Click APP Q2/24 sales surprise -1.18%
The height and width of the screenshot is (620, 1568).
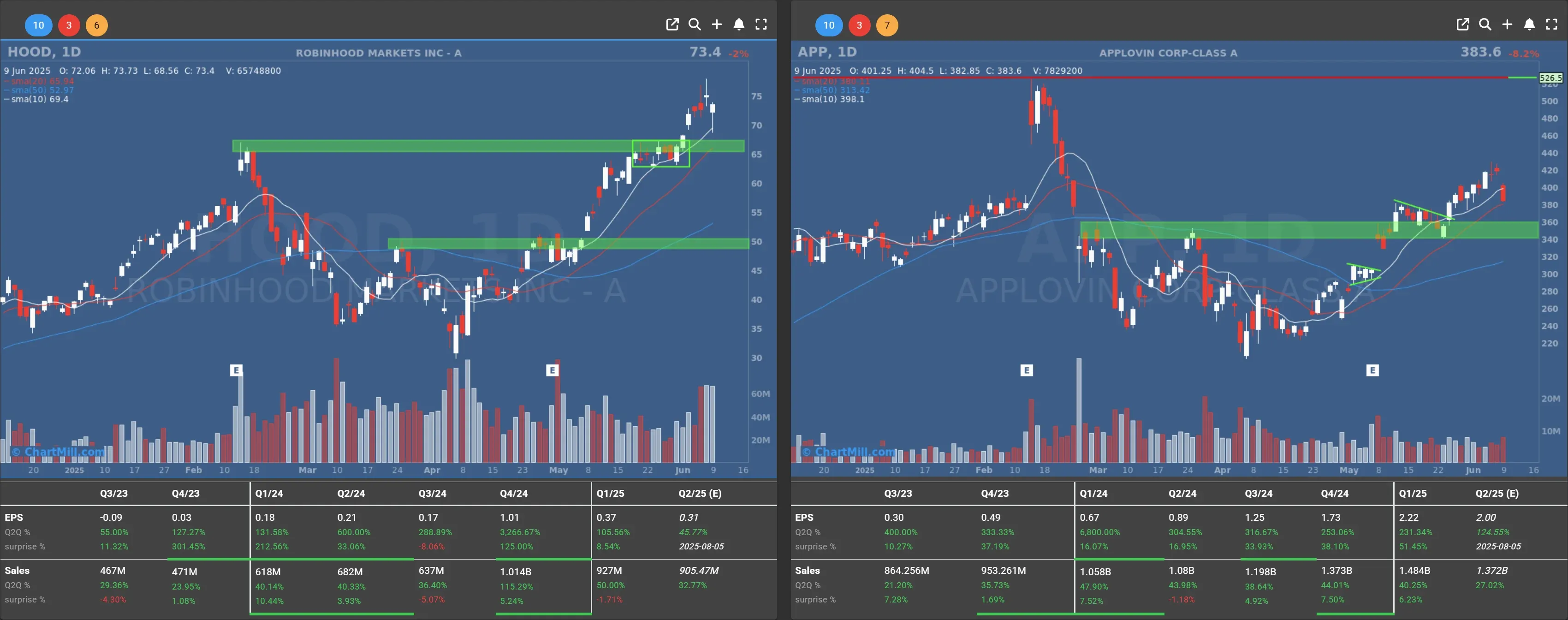pyautogui.click(x=1182, y=599)
